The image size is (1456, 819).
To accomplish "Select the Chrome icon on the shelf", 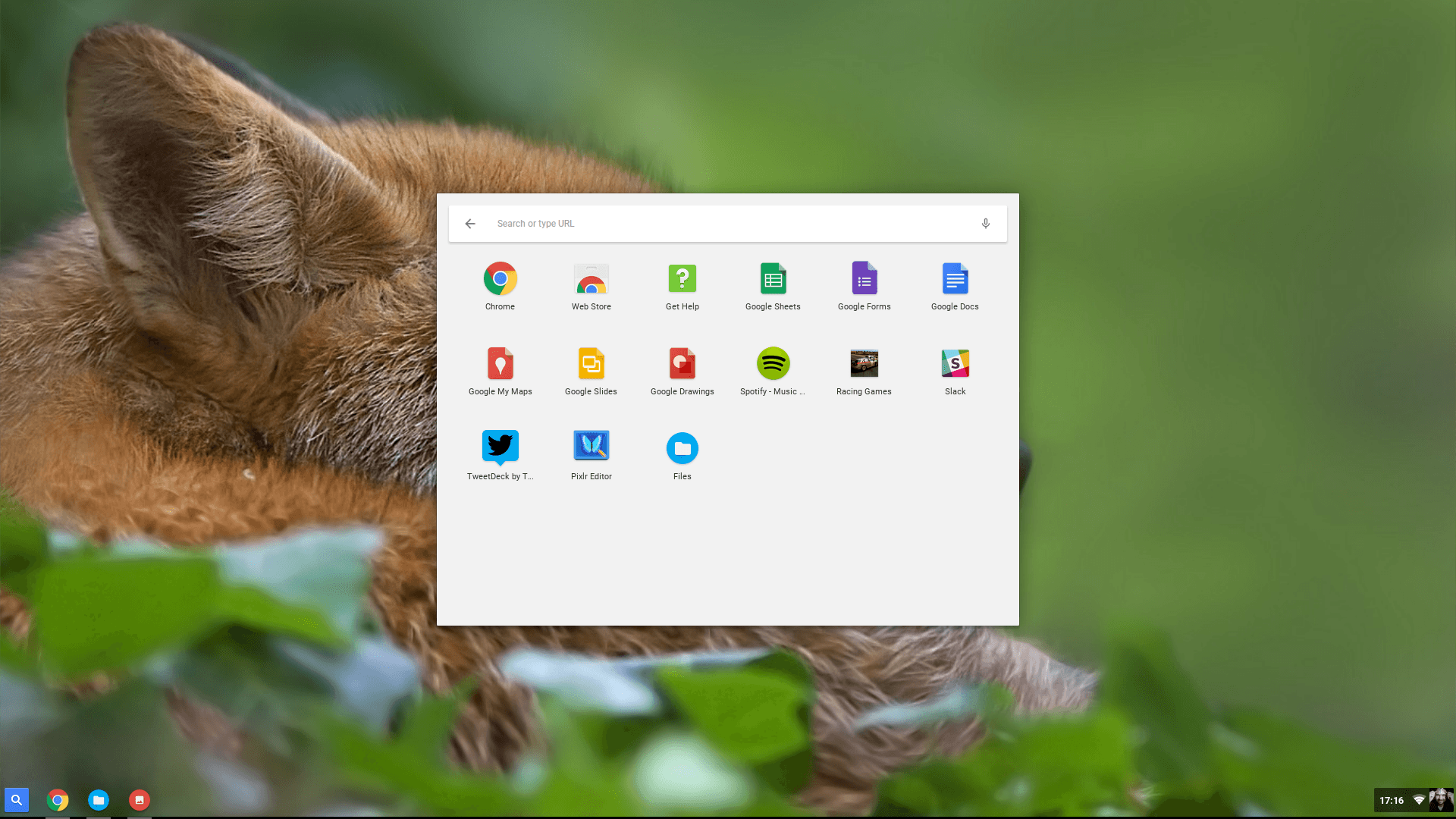I will (58, 800).
